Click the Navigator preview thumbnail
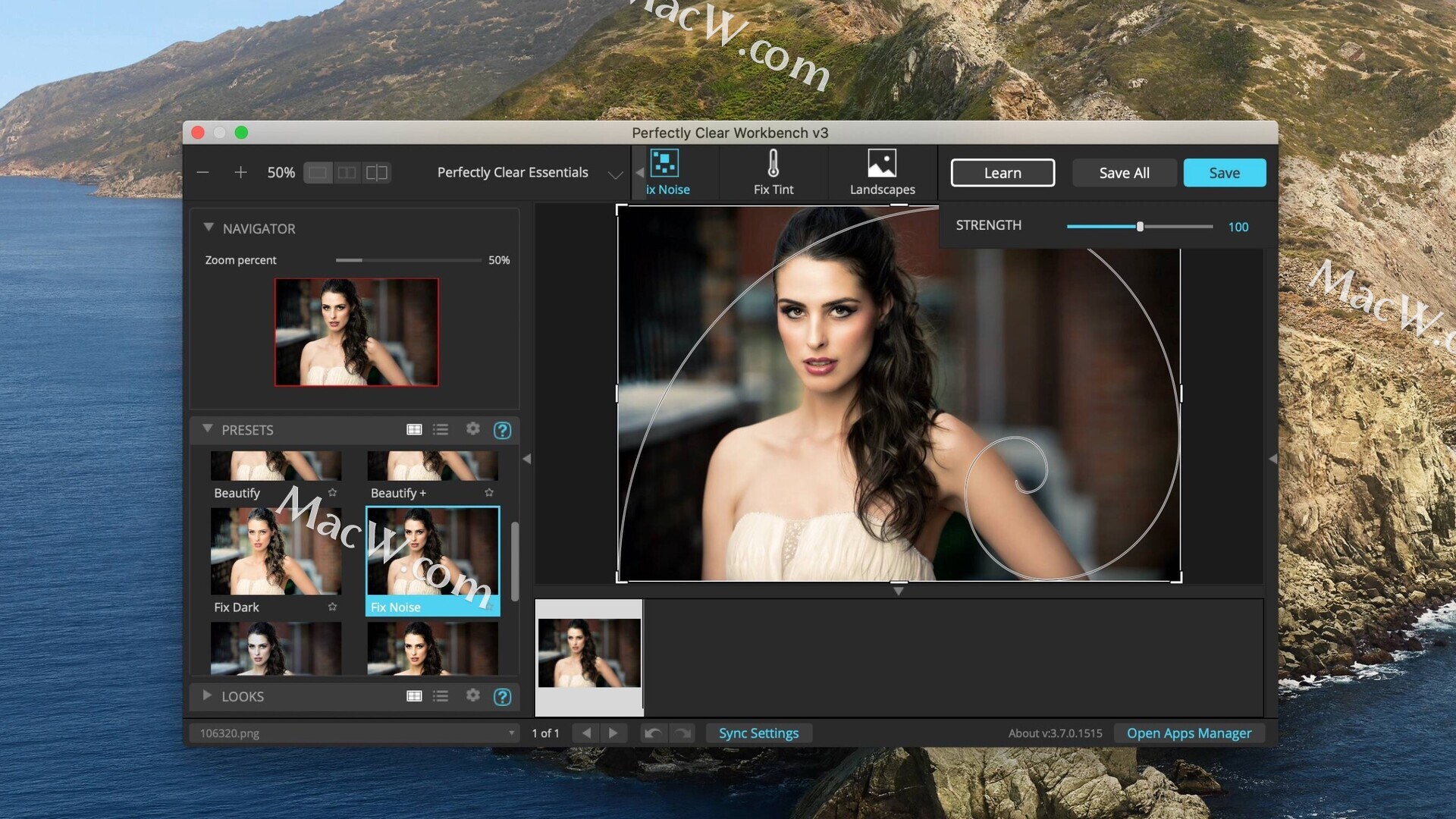The height and width of the screenshot is (819, 1456). [356, 332]
